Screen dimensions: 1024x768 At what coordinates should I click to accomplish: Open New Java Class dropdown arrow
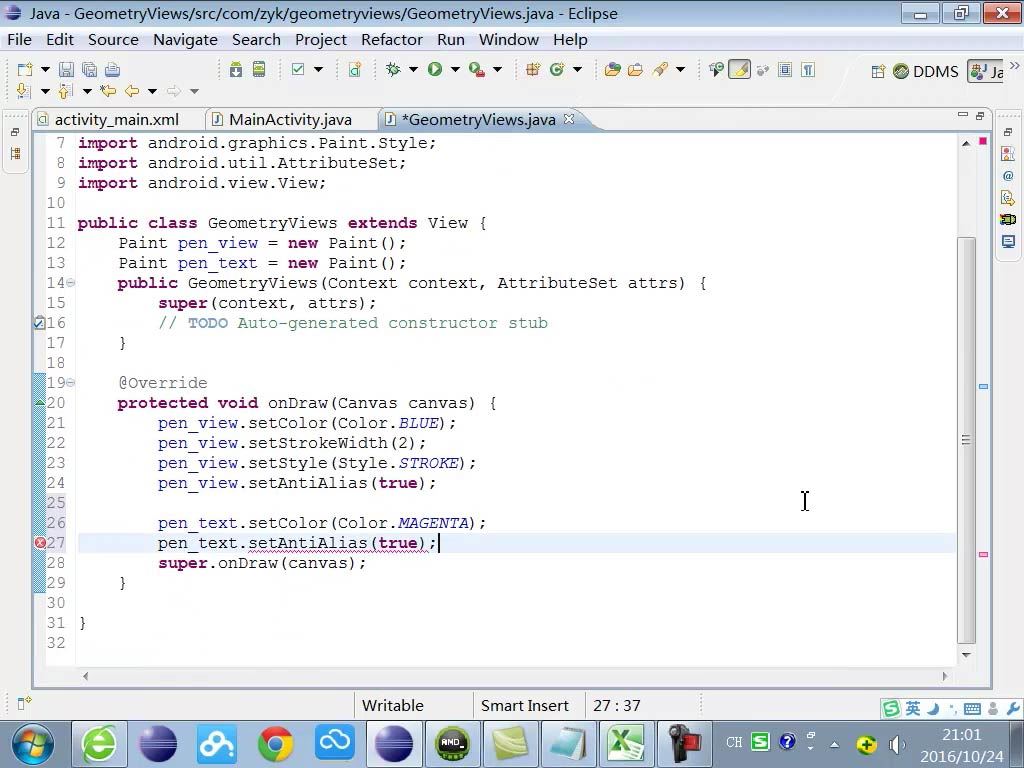click(x=577, y=69)
